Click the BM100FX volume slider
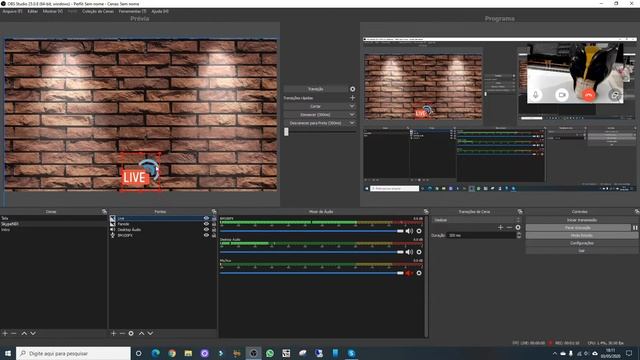Viewport: 640px width, 360px height. [312, 231]
